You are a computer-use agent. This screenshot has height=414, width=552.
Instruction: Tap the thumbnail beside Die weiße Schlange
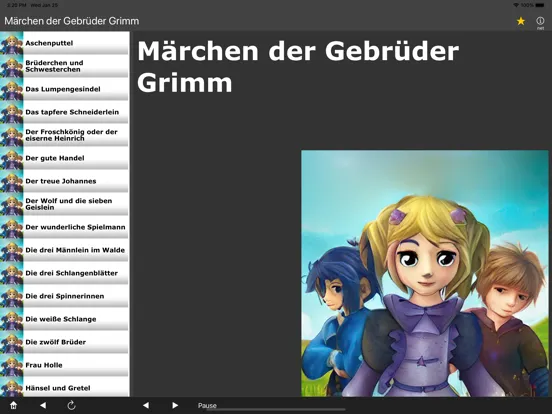(12, 319)
